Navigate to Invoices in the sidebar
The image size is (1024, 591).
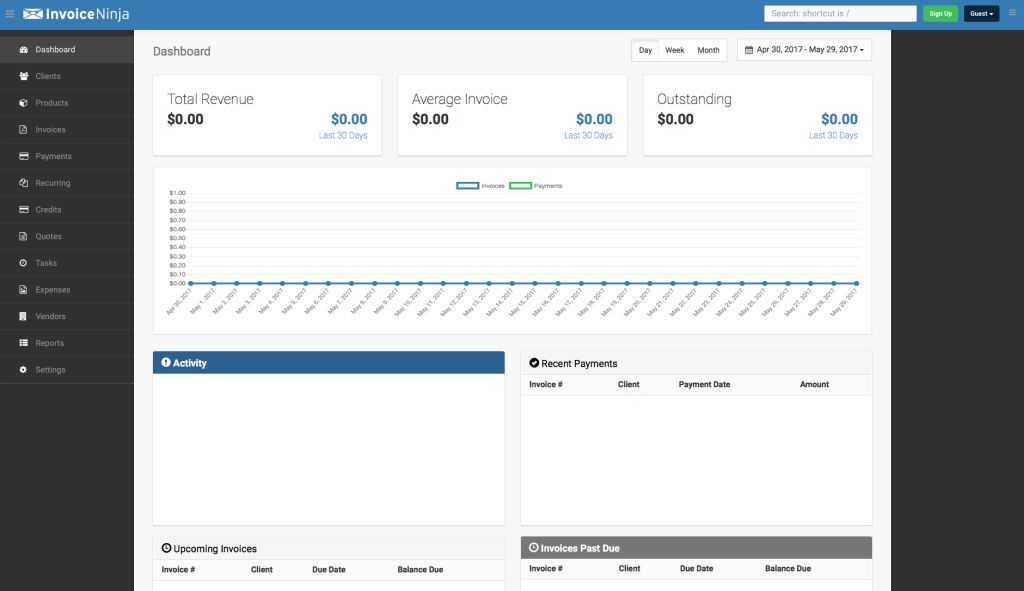coord(67,130)
